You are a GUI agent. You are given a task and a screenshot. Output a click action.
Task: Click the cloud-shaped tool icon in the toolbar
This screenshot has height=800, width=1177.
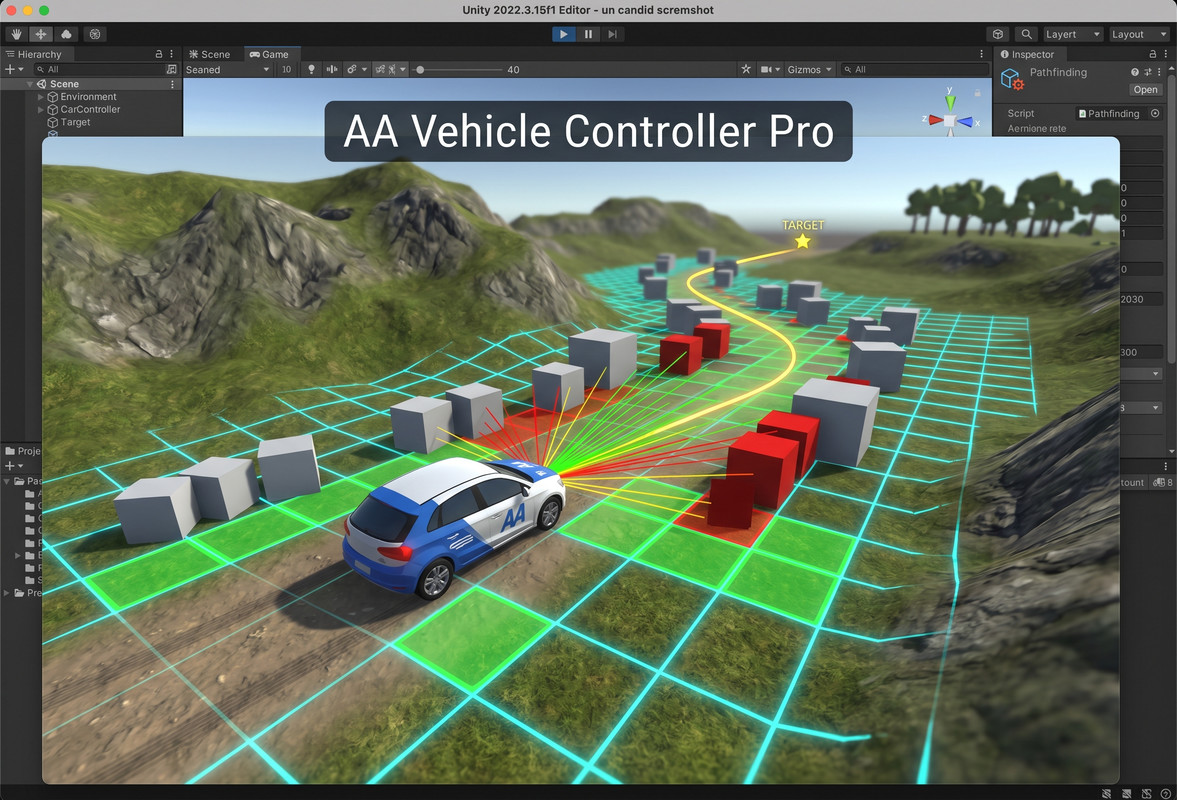[x=66, y=34]
